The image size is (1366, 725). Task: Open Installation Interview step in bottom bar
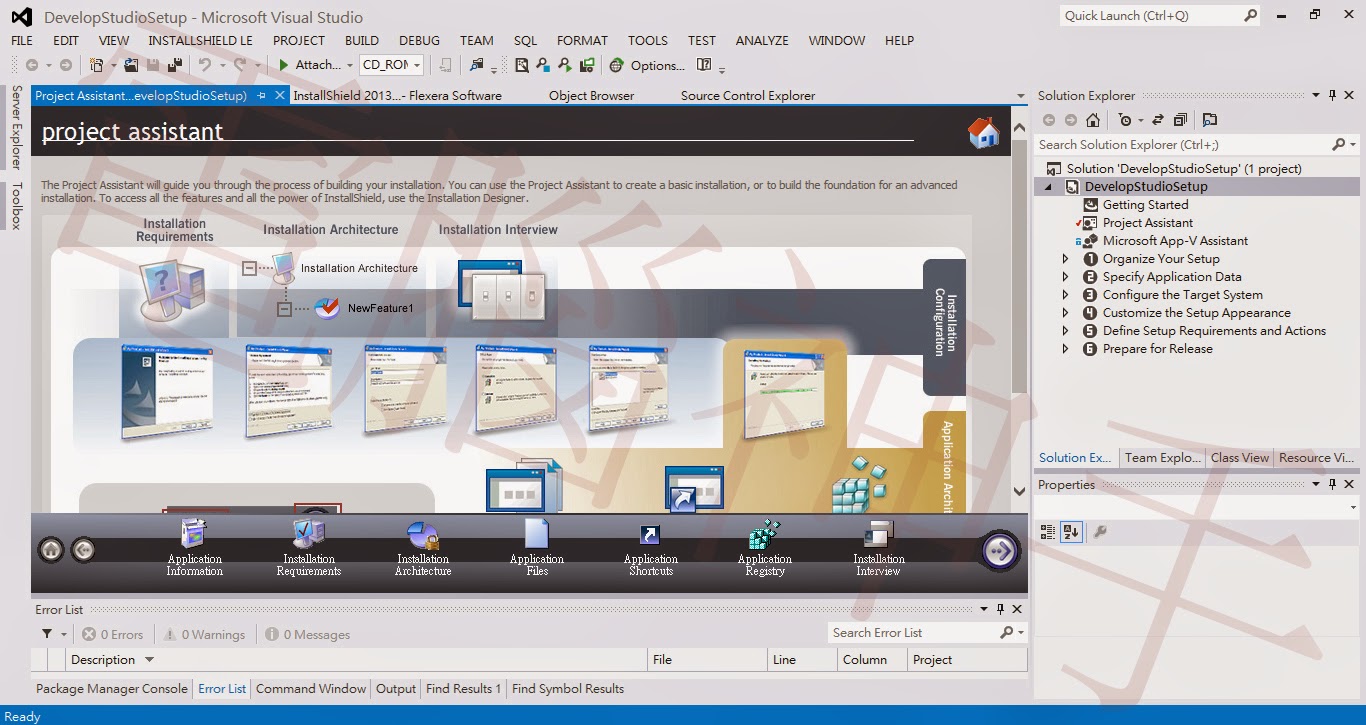coord(879,548)
